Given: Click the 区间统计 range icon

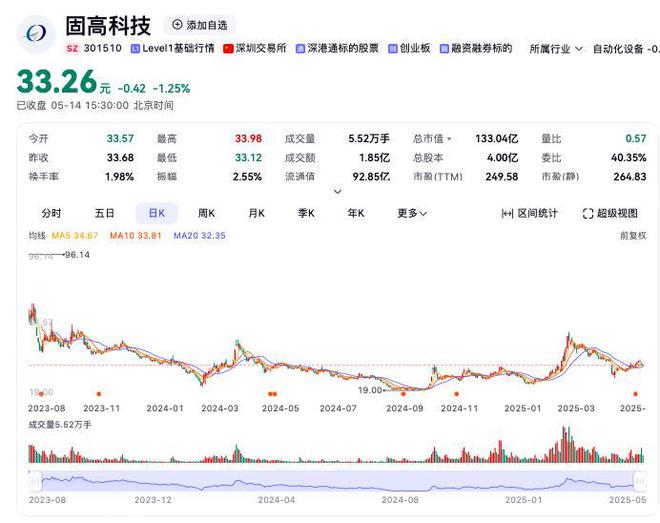Looking at the screenshot, I should pos(507,214).
